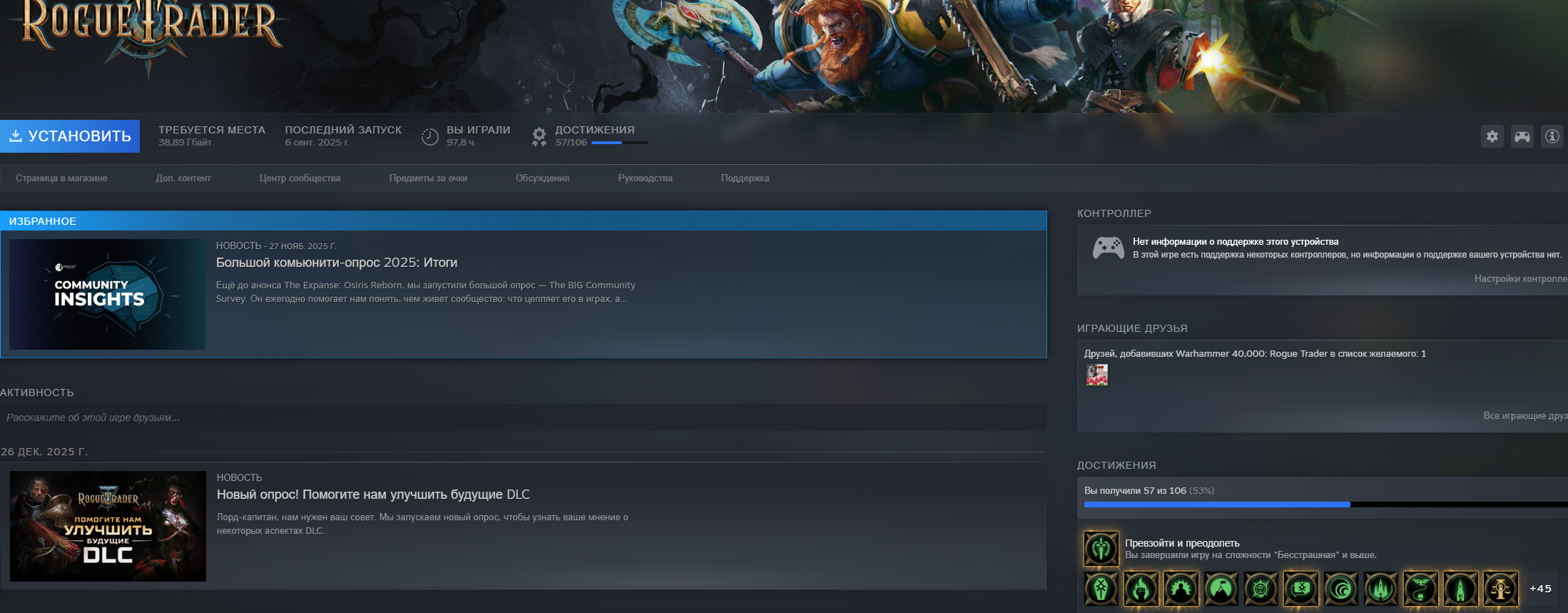
Task: Click the blue УСТАНОВИТЬ install button
Action: tap(70, 136)
